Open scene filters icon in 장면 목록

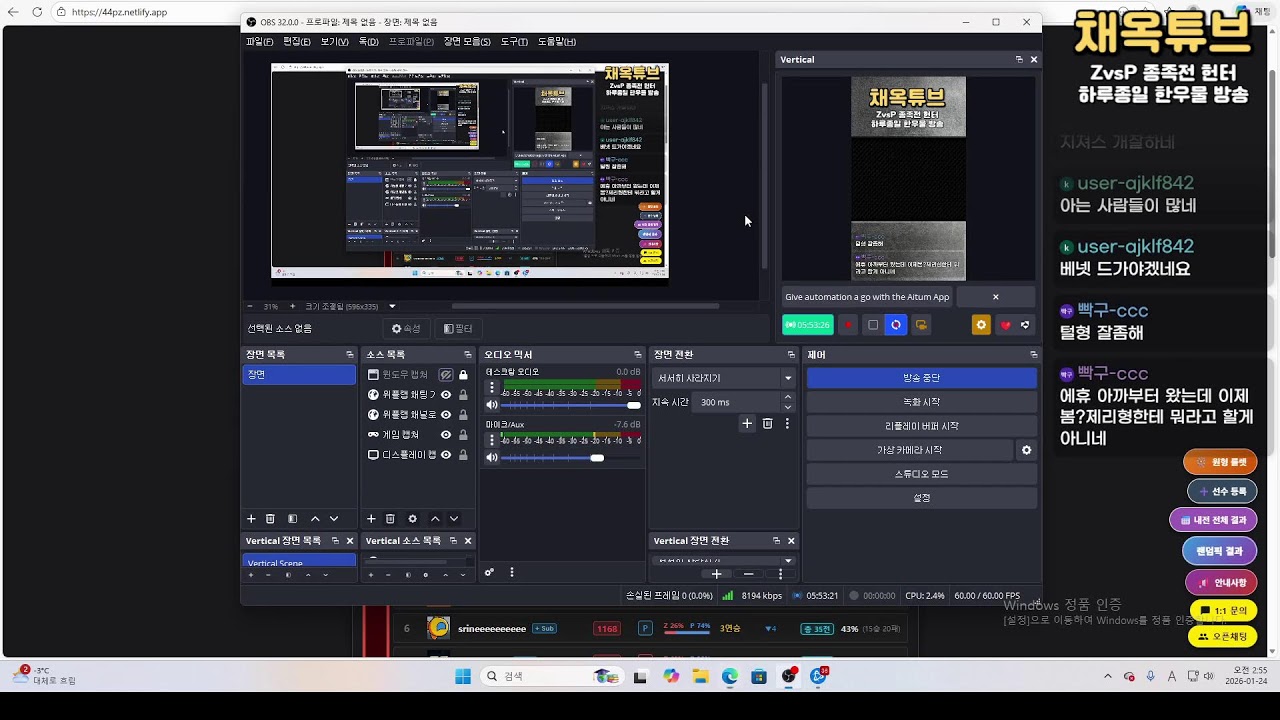pos(292,519)
